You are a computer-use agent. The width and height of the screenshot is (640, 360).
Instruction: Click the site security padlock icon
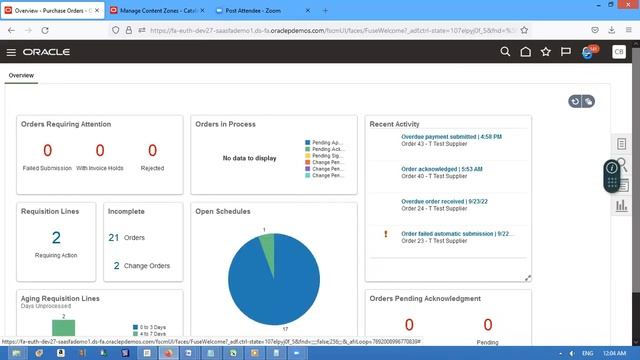click(129, 30)
